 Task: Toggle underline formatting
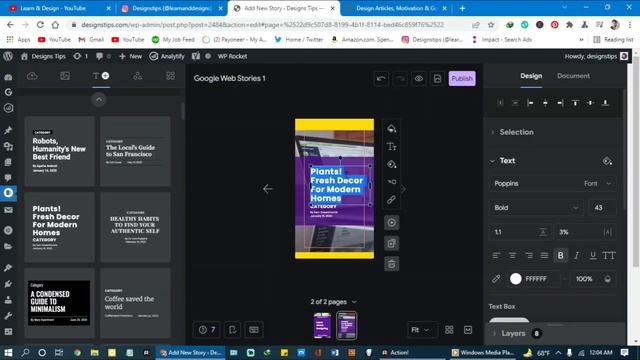point(593,256)
